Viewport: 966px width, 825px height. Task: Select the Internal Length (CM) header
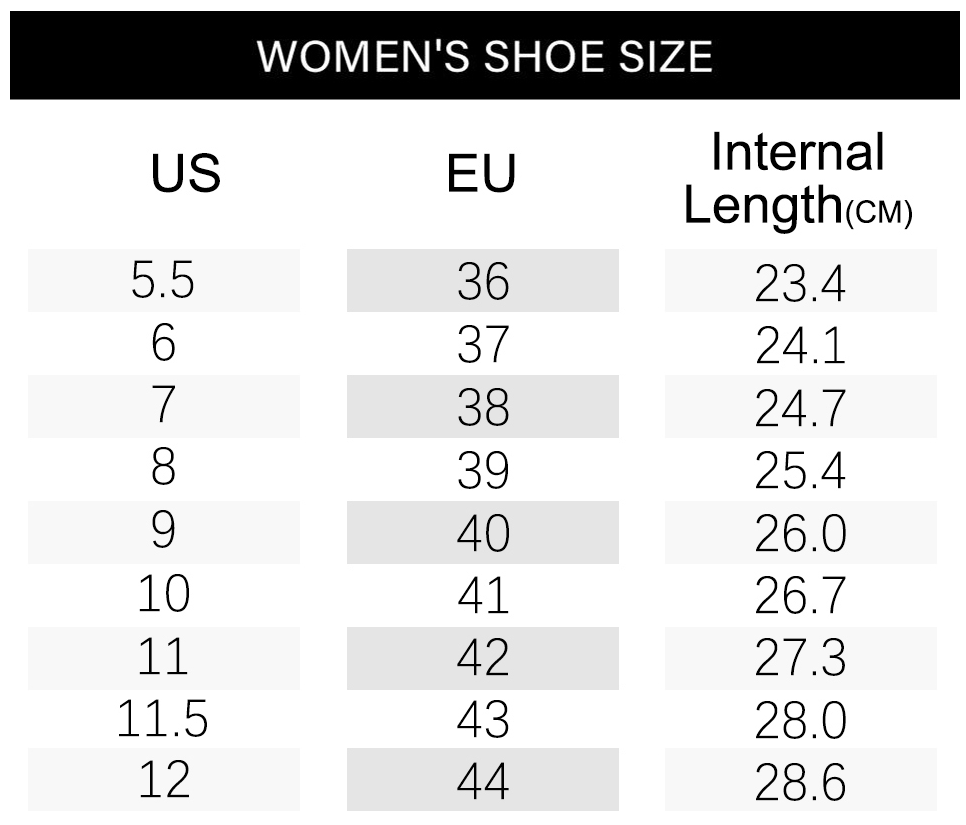coord(798,180)
